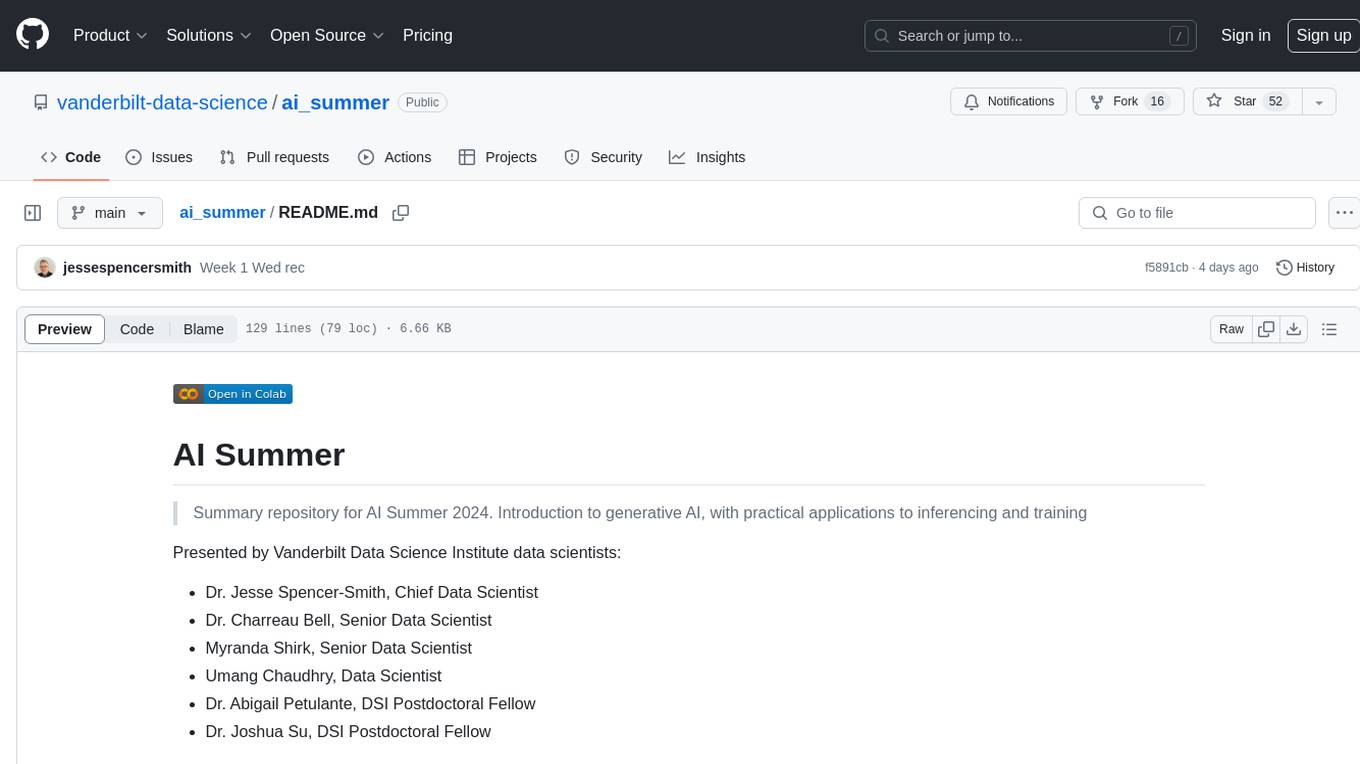1360x764 pixels.
Task: Select the Blame view
Action: (x=203, y=329)
